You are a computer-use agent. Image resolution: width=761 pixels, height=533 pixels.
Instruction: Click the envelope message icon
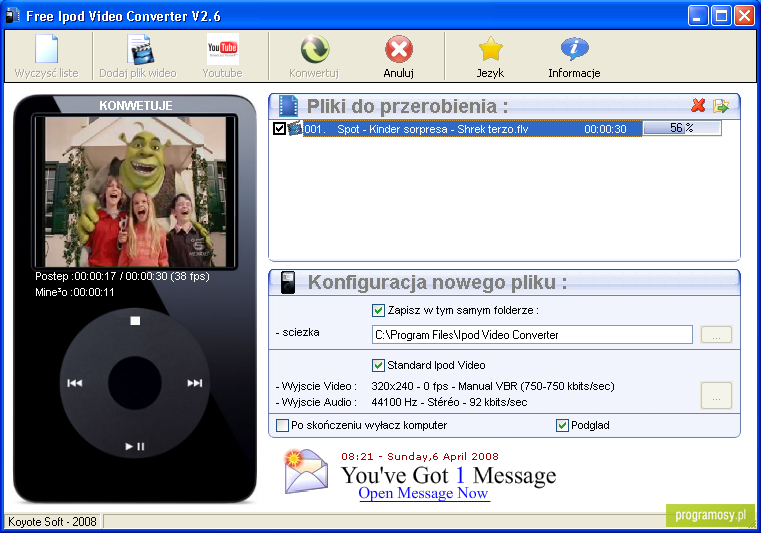click(x=306, y=471)
